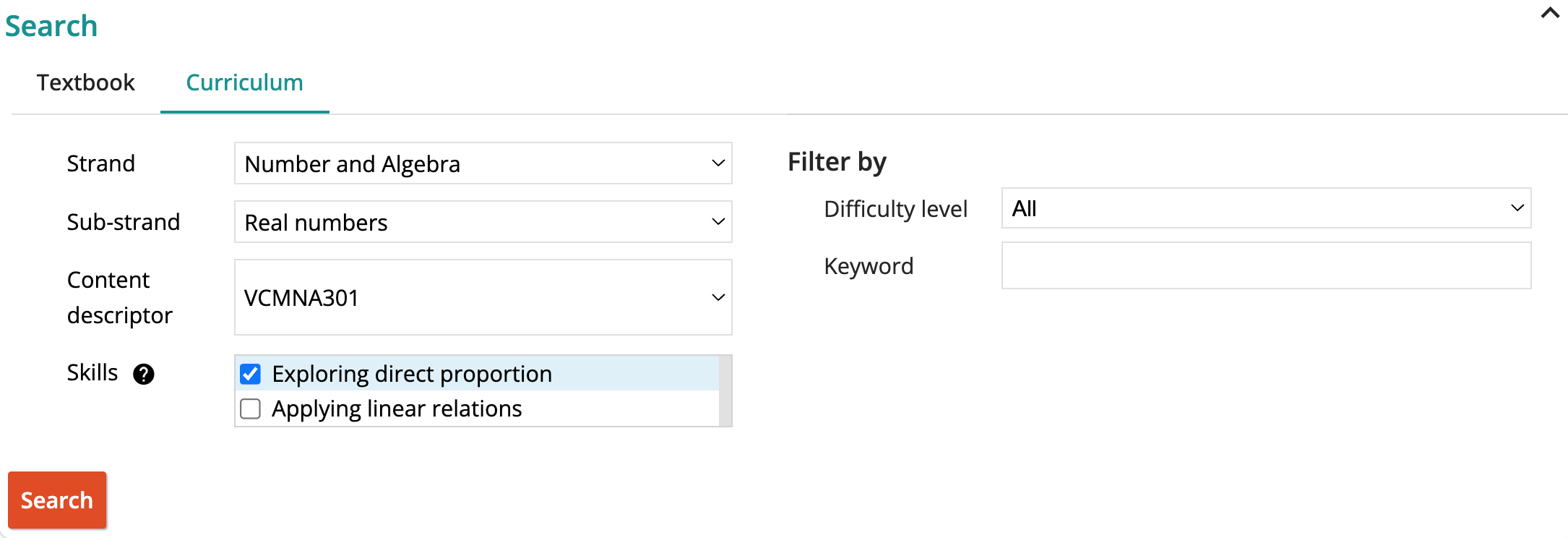1568x538 pixels.
Task: Click the Strand dropdown arrow chevron
Action: (718, 163)
